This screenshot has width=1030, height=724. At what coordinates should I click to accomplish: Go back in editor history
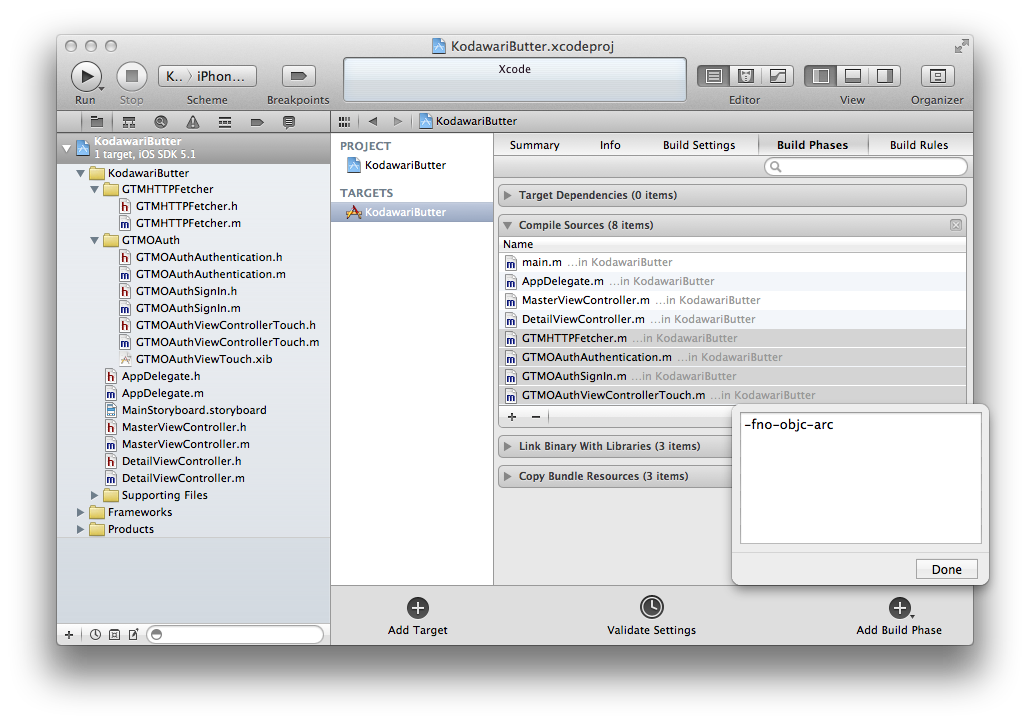click(373, 122)
